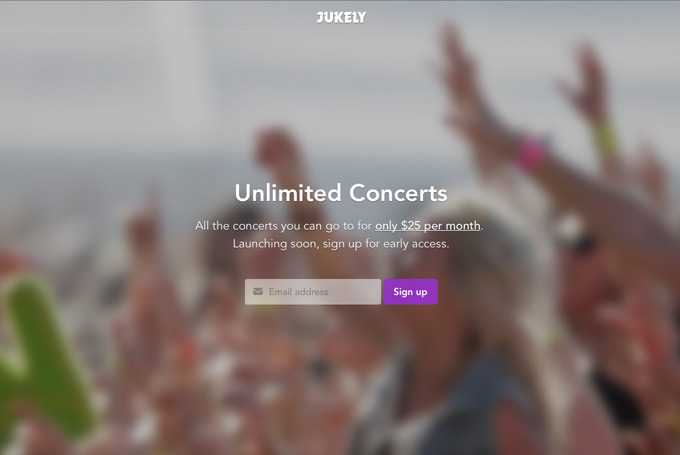Click the Jukely logo at top

(341, 17)
